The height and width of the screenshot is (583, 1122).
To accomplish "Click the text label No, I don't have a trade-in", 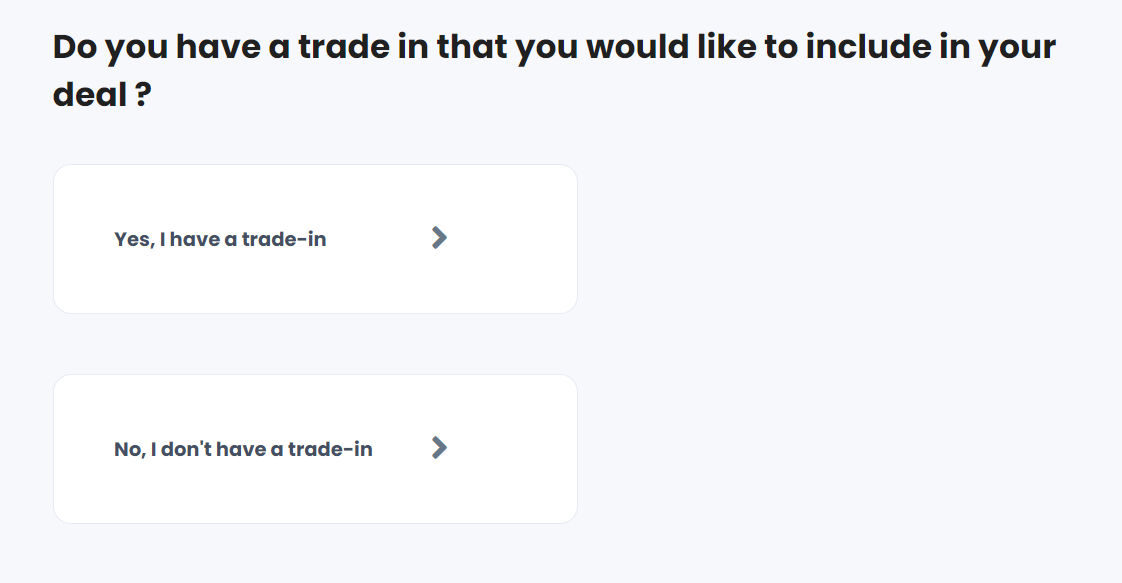I will (242, 448).
